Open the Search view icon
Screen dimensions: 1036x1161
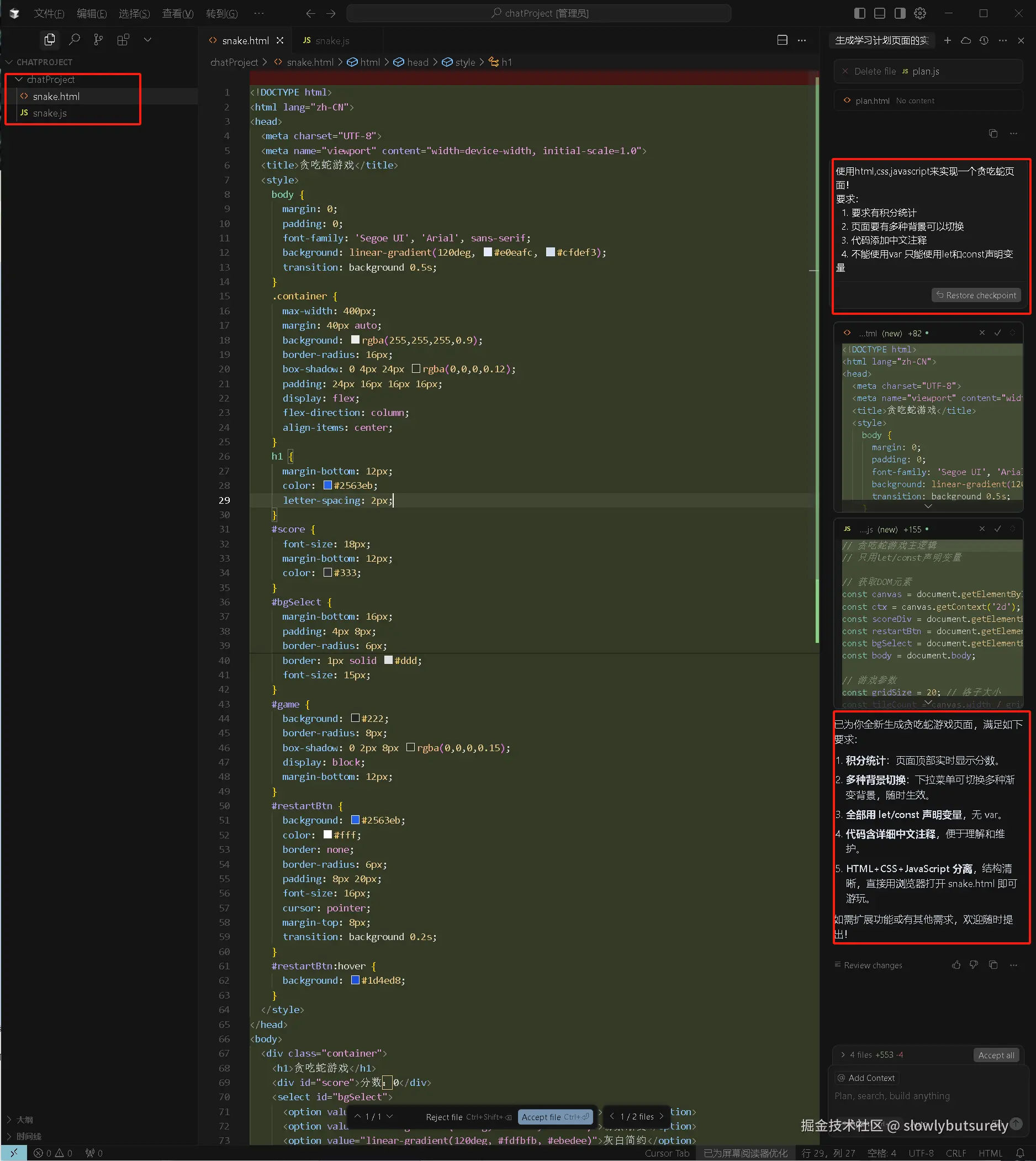(74, 40)
